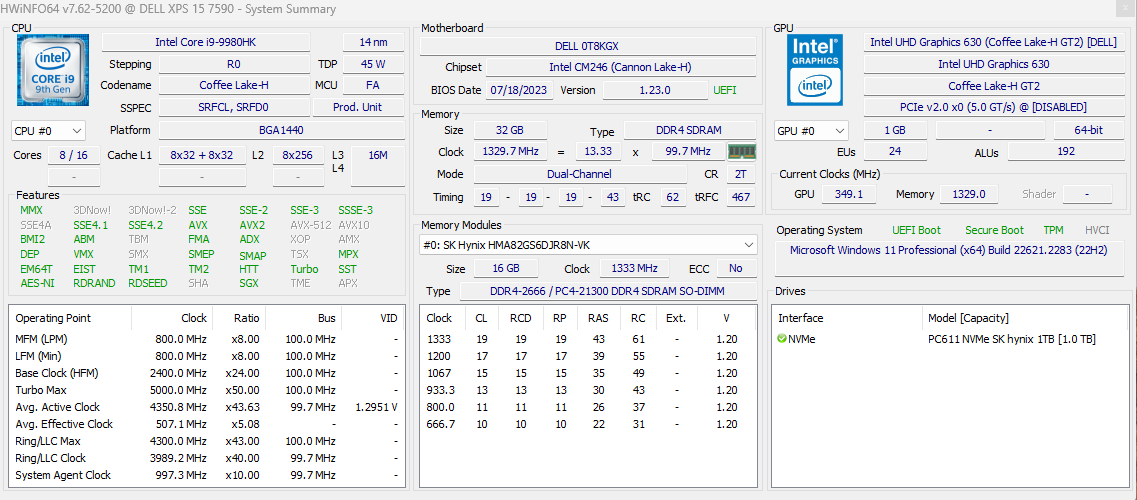Click the BIOS date 07/18/2023 field

tap(520, 91)
